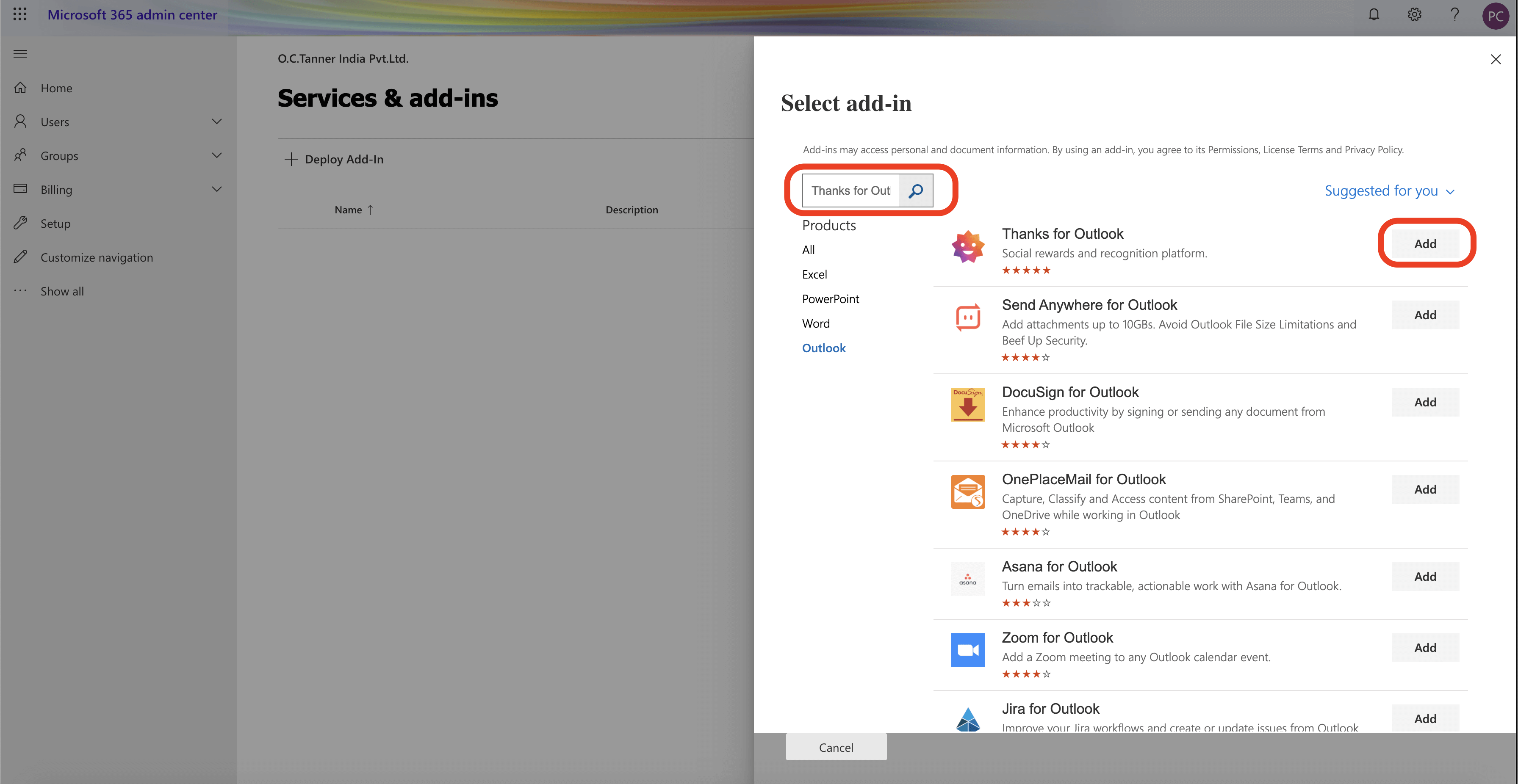Viewport: 1518px width, 784px height.
Task: Click the help question mark icon
Action: (x=1454, y=15)
